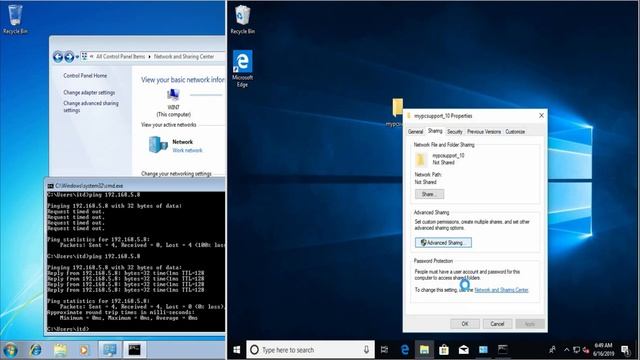Open Command Prompt taskbar icon on Windows 10
The image size is (640, 360).
pyautogui.click(x=502, y=350)
